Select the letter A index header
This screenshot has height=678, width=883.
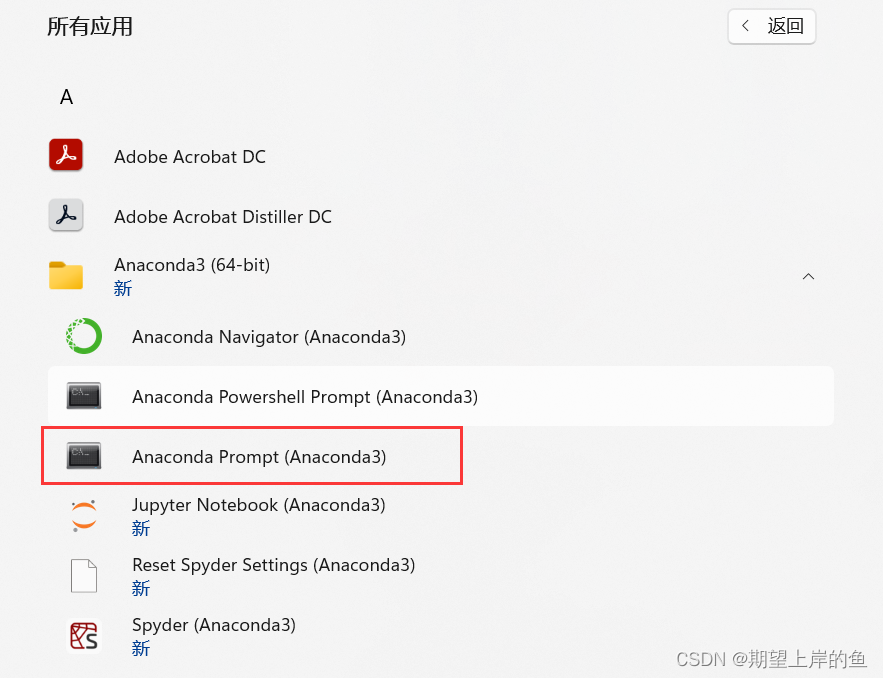tap(66, 97)
